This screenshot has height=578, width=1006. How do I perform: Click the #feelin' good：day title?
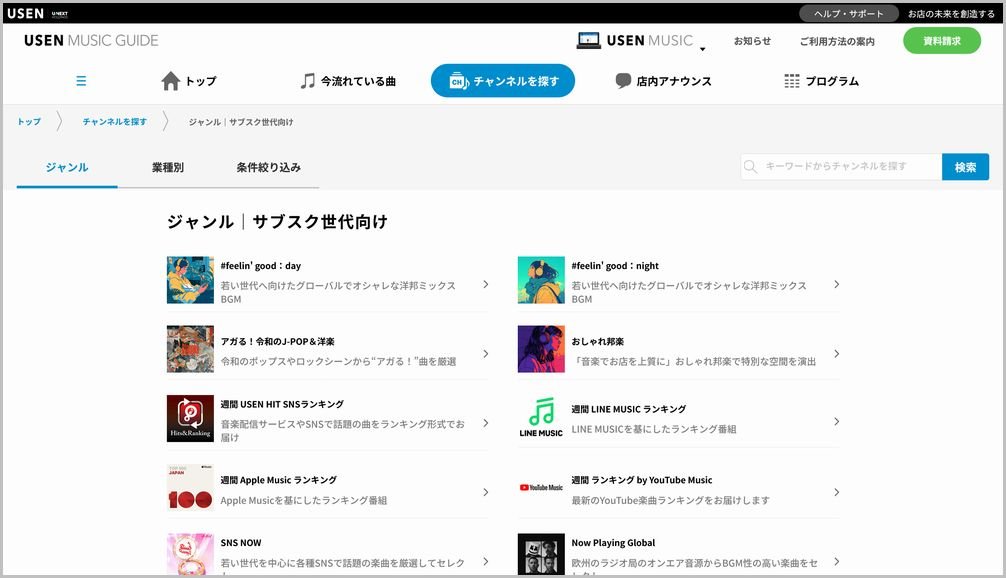click(260, 266)
